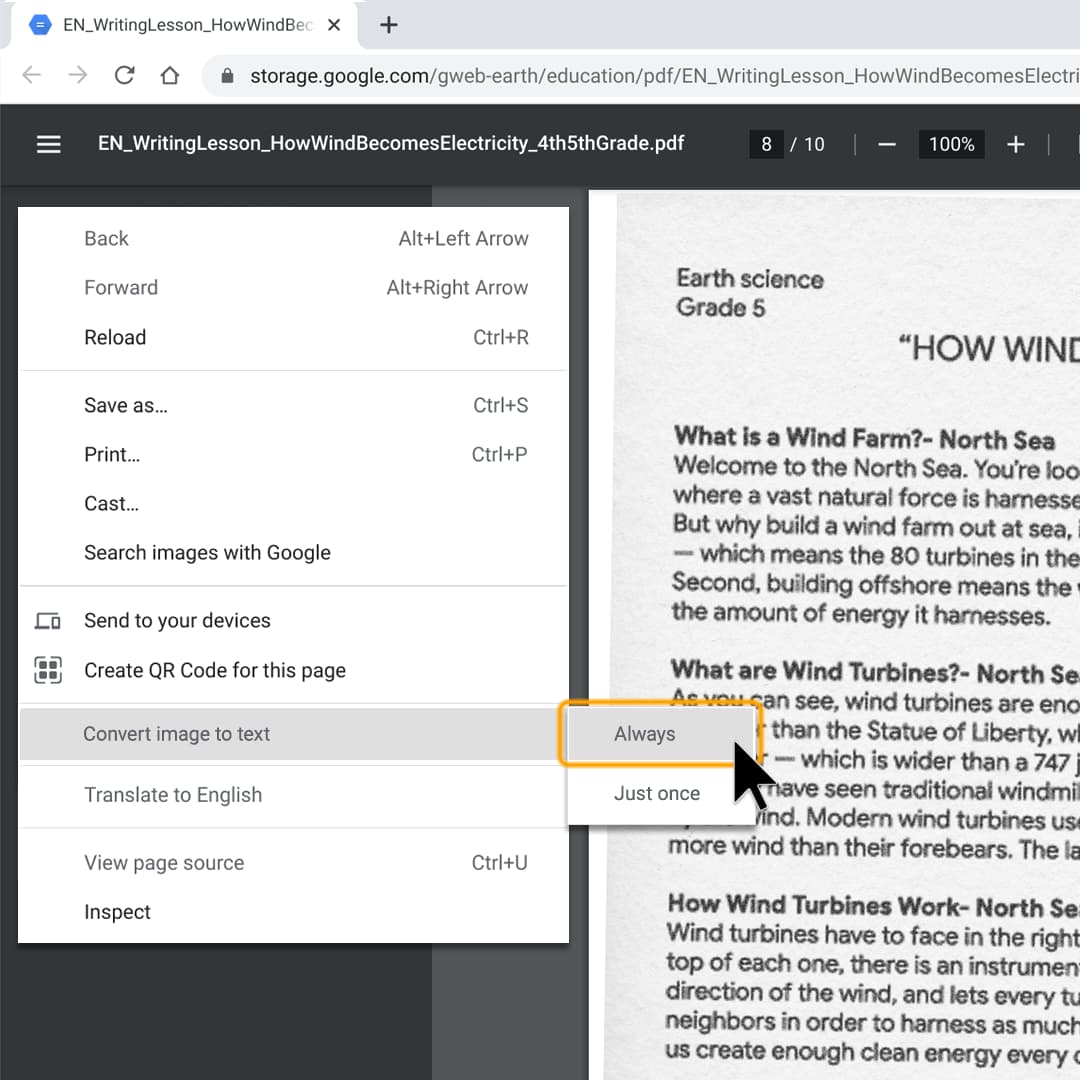Expand Convert image to text submenu

coord(293,734)
